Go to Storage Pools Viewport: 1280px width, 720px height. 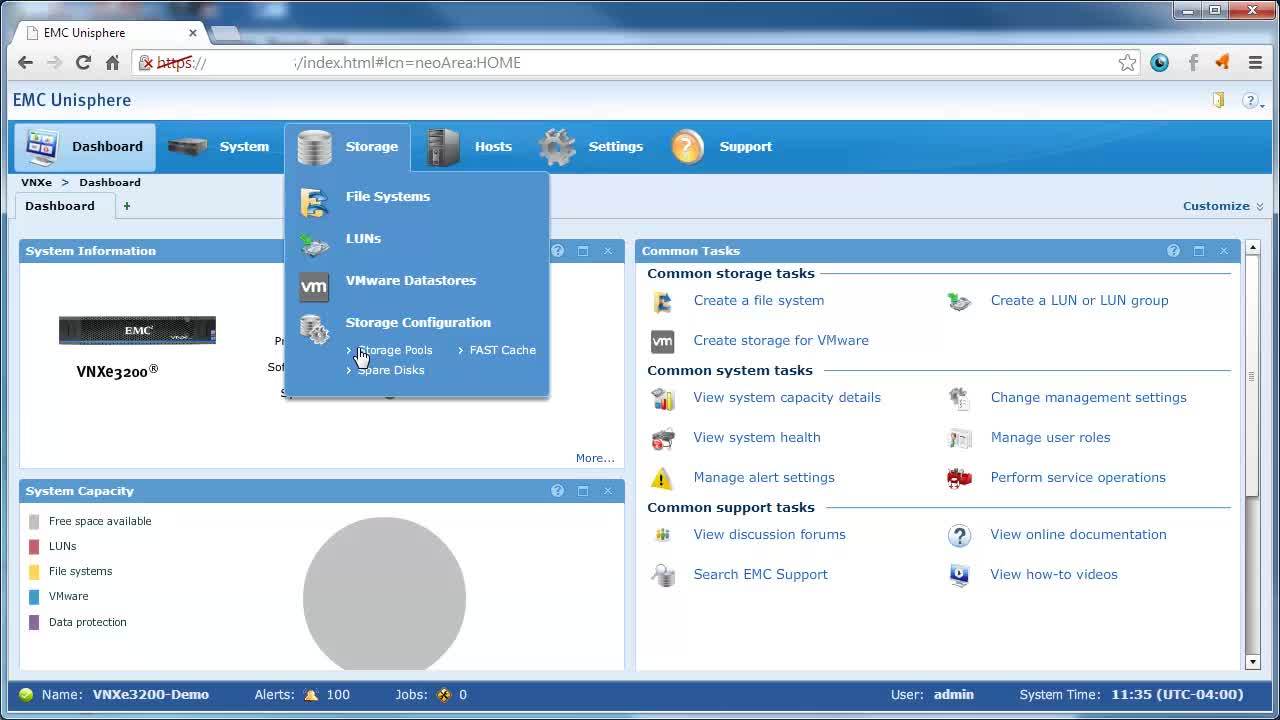(395, 350)
